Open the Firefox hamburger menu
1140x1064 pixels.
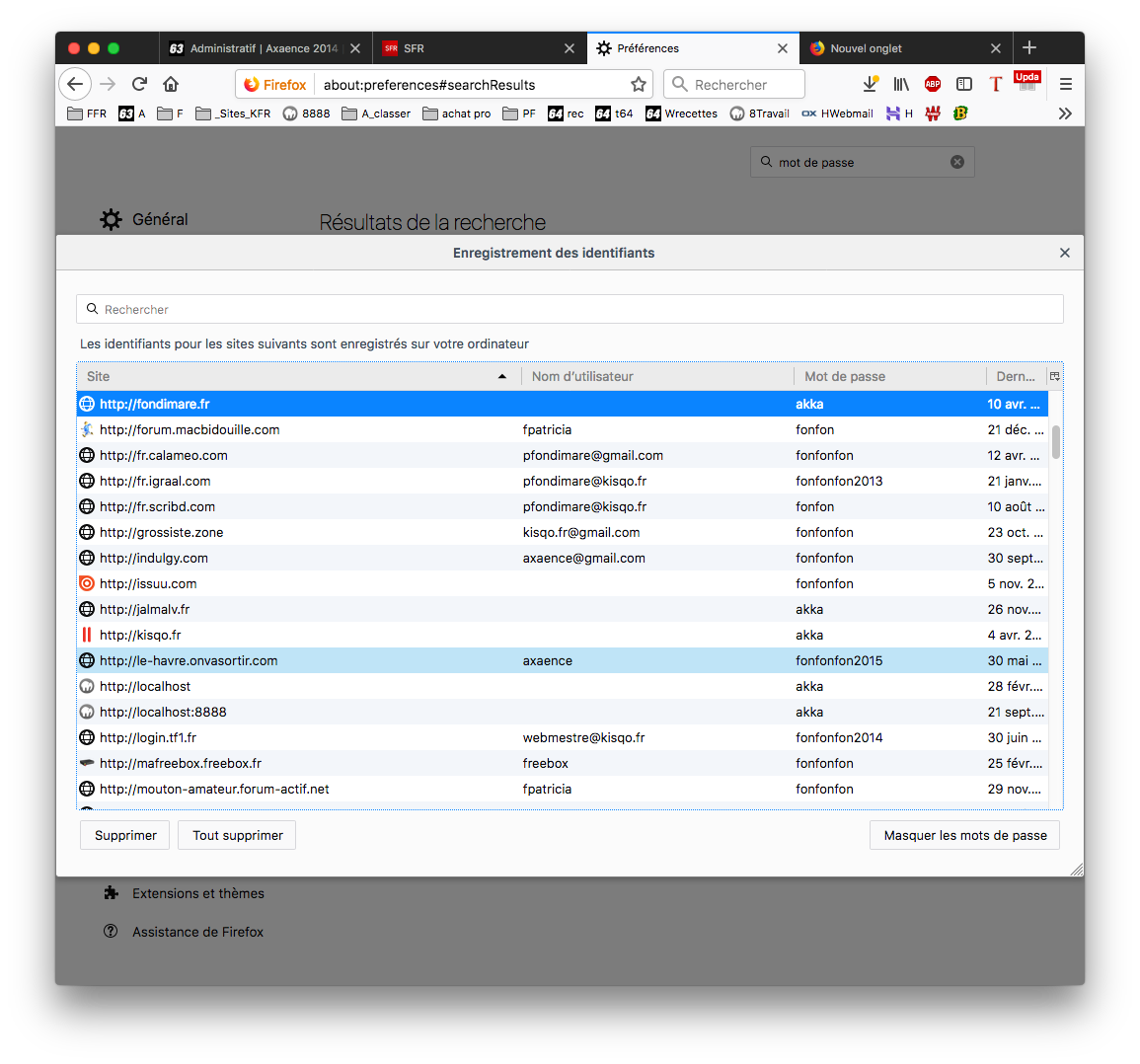coord(1066,84)
